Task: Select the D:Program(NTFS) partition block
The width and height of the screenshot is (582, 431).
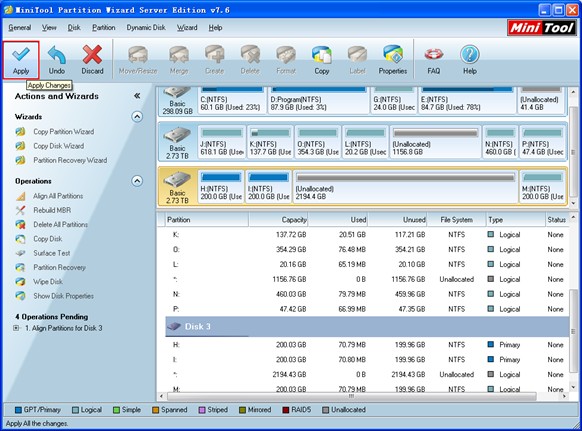Action: [x=318, y=100]
